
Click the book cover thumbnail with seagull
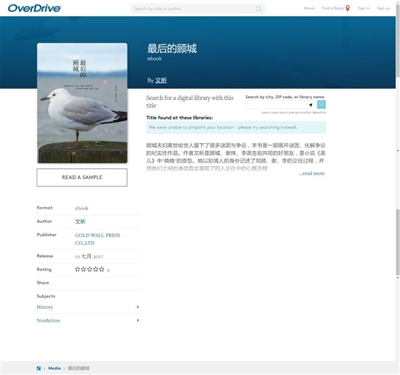82,103
